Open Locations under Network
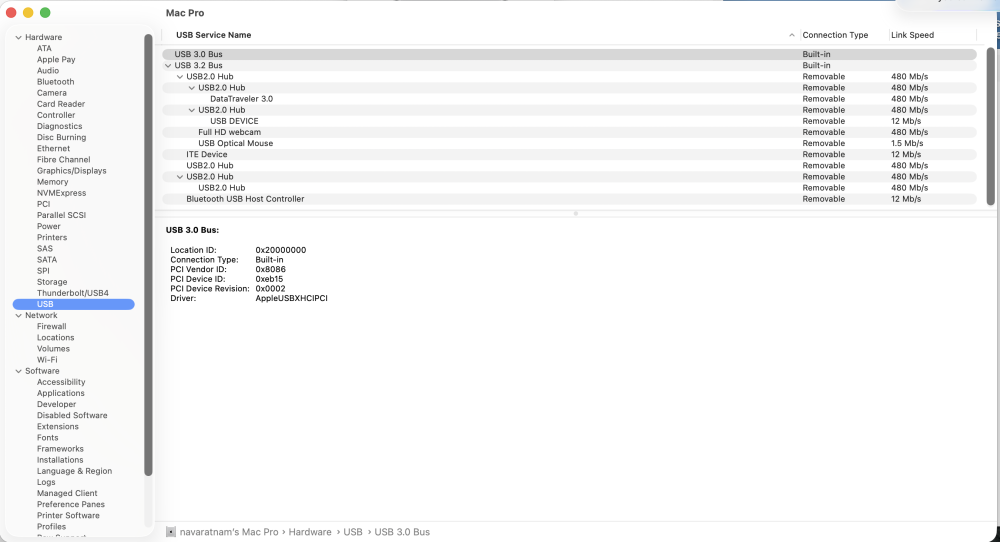 pos(55,338)
